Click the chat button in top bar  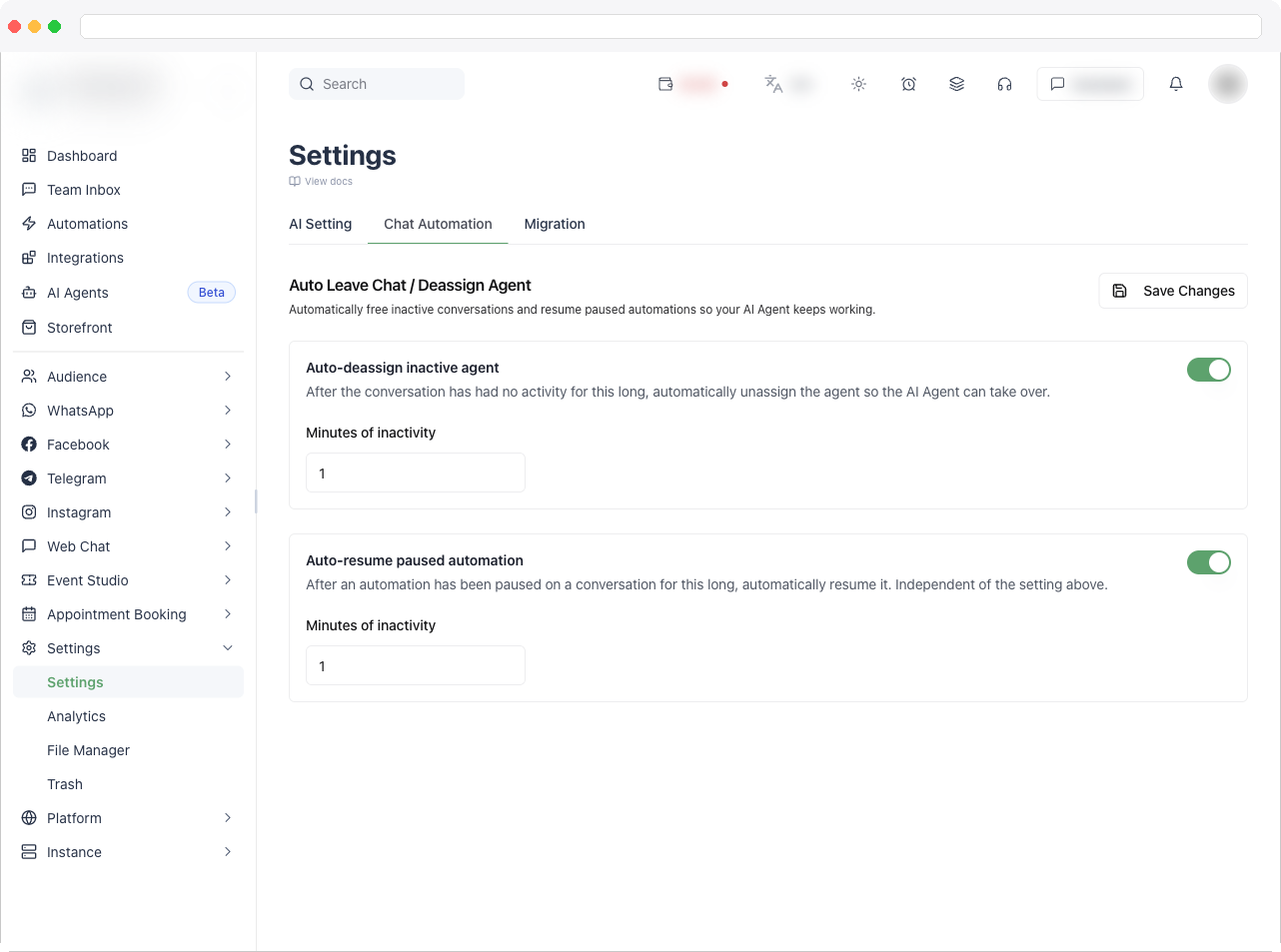tap(1090, 84)
